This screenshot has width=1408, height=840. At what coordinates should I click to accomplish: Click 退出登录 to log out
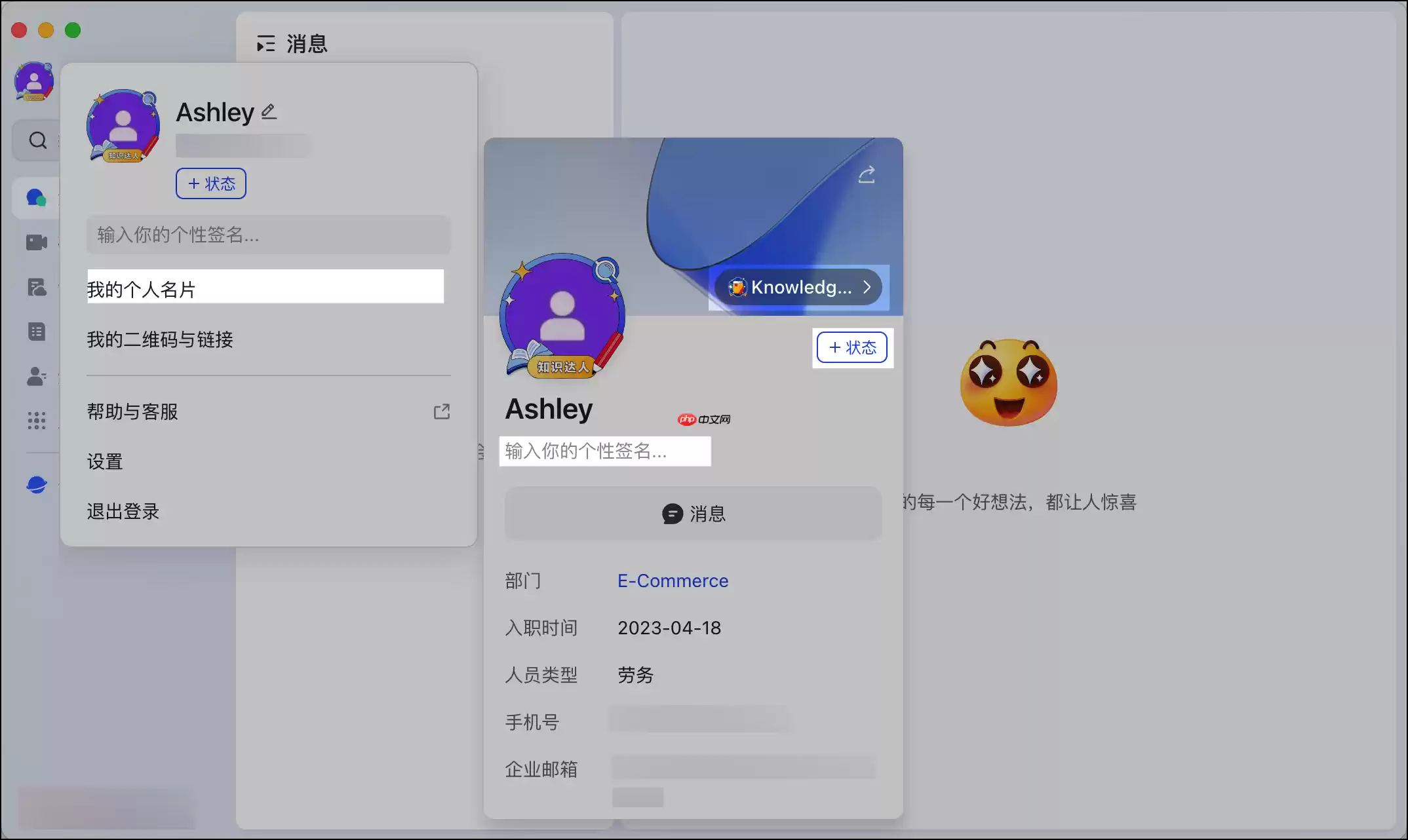(123, 512)
